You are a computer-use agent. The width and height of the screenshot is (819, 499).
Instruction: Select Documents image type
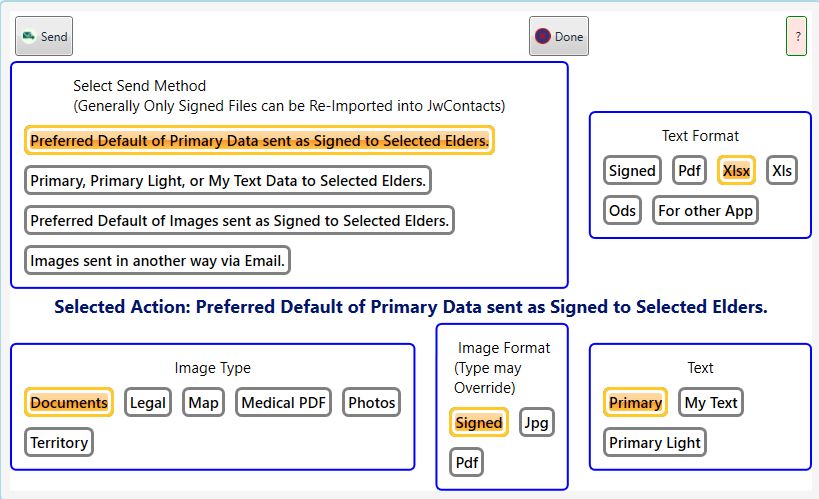(x=69, y=402)
